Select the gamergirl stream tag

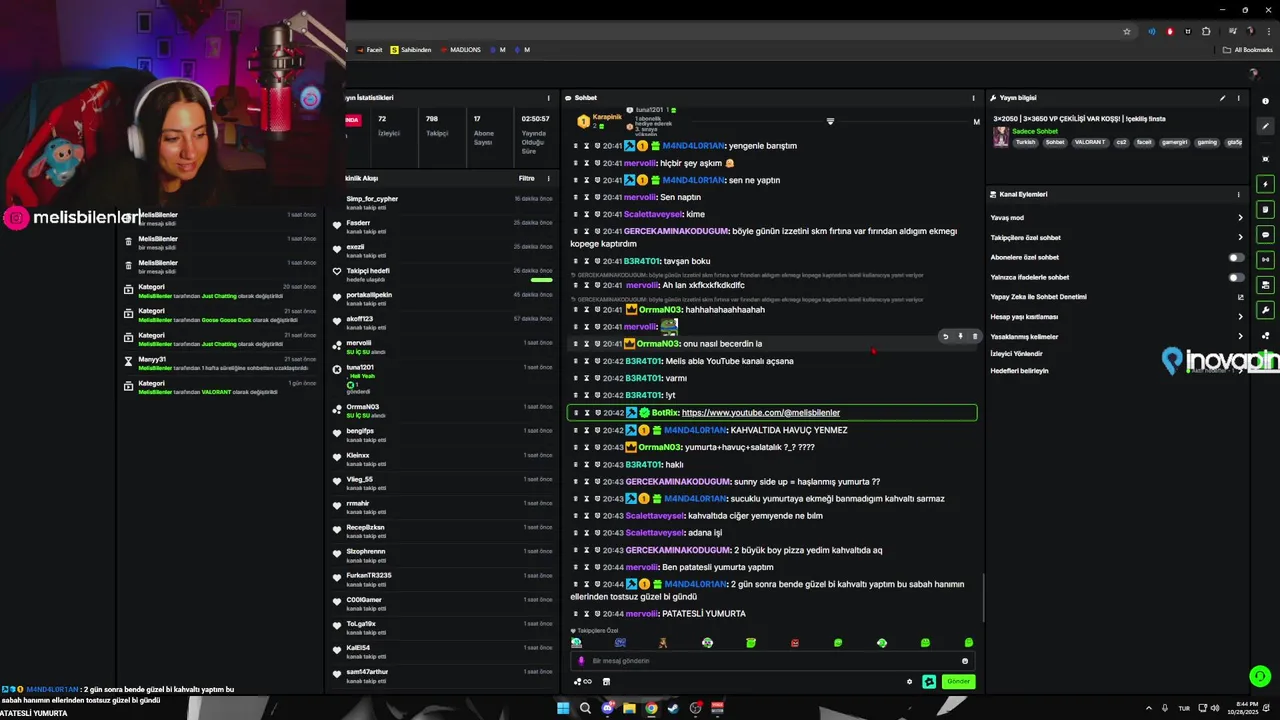1175,142
